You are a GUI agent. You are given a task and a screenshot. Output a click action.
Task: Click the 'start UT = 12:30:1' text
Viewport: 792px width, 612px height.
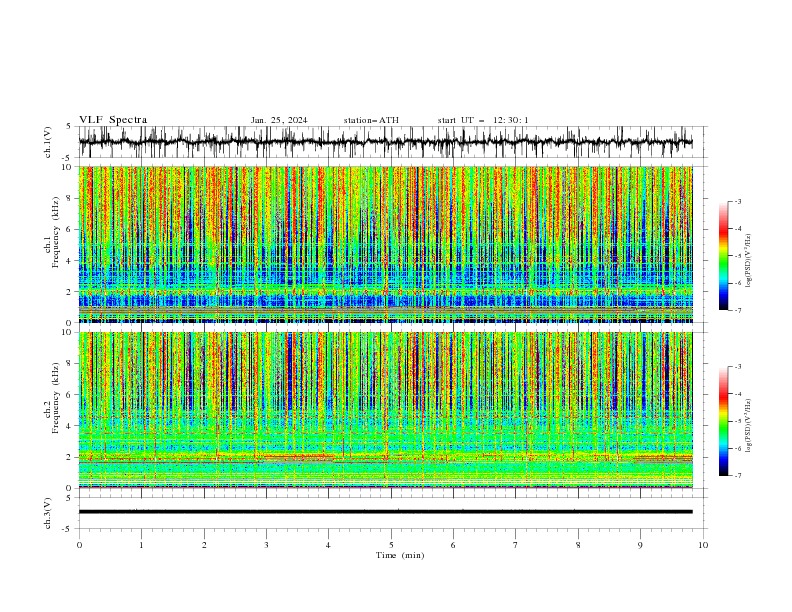click(483, 120)
